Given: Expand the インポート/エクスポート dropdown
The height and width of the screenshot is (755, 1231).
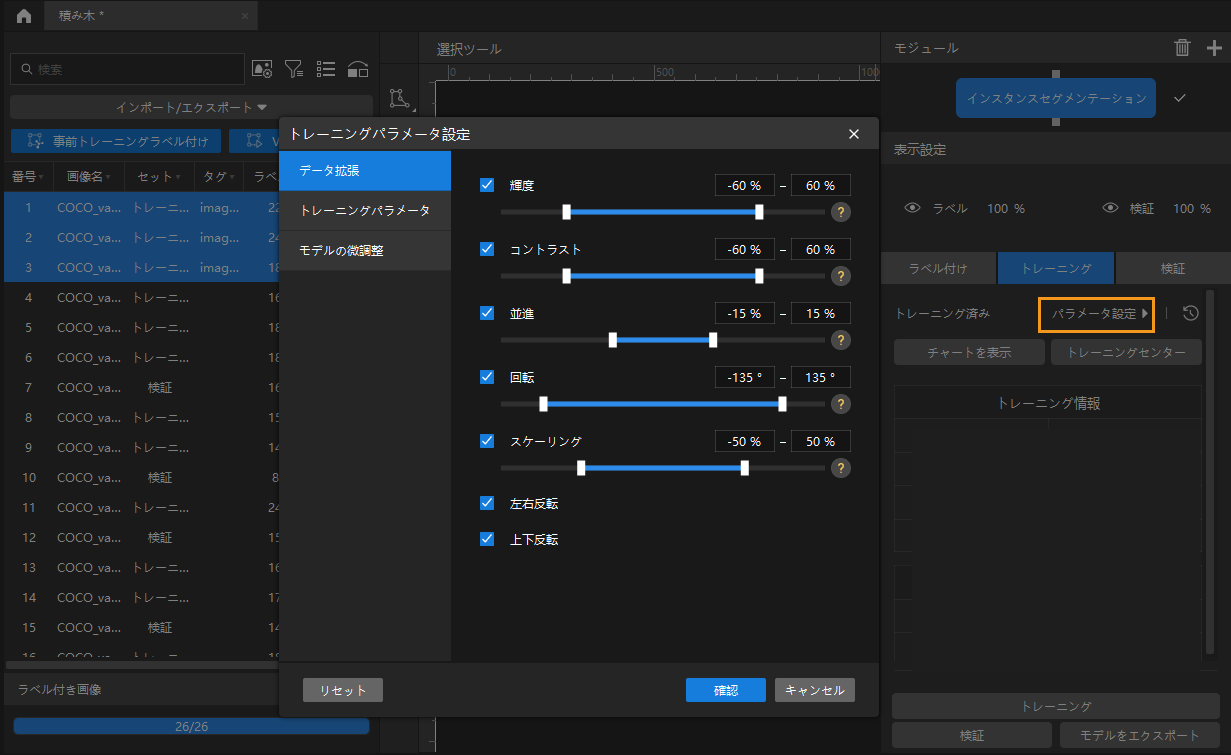Looking at the screenshot, I should pos(191,107).
